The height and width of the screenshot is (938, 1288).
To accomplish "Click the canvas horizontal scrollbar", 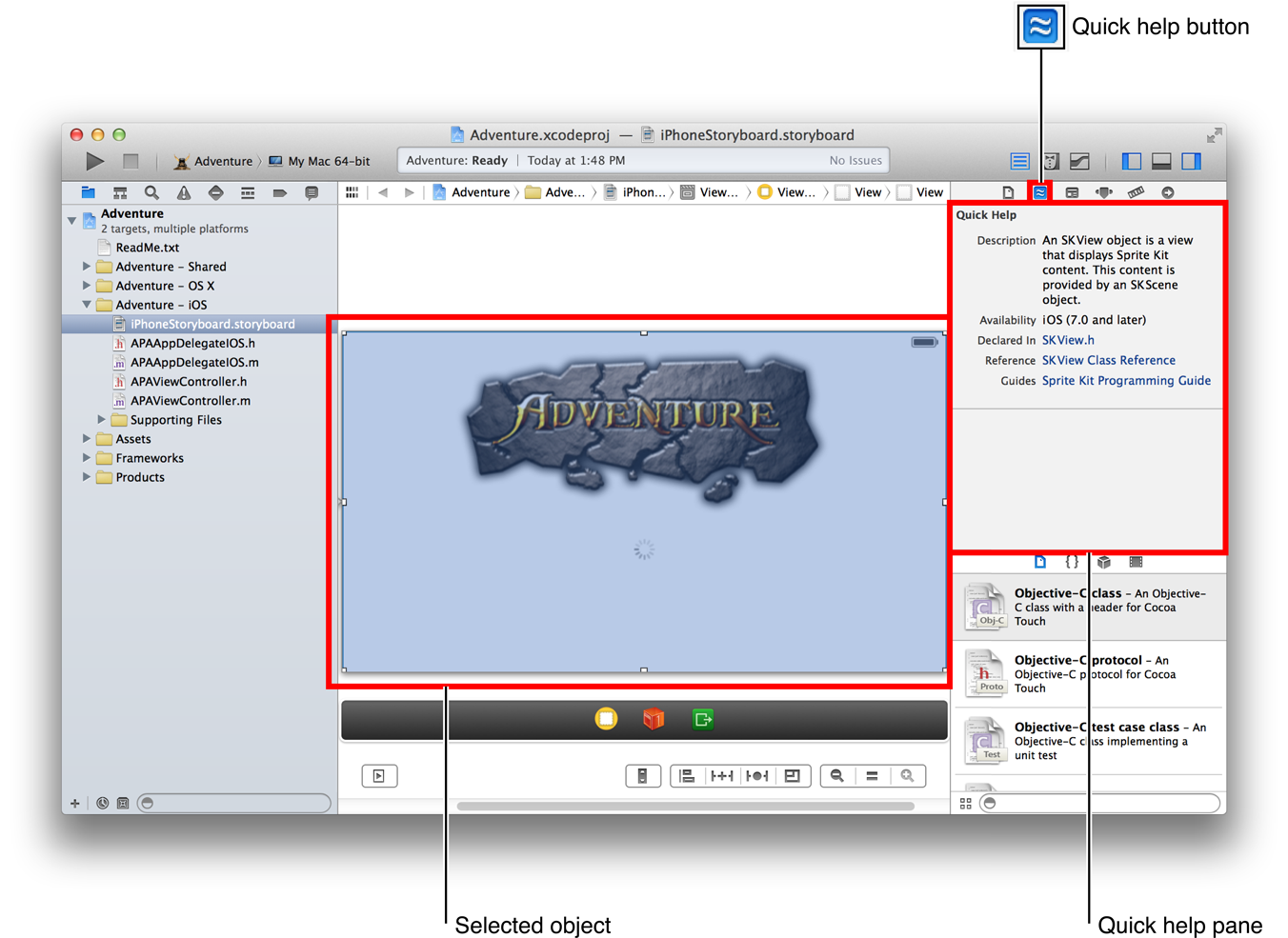I will [x=685, y=806].
